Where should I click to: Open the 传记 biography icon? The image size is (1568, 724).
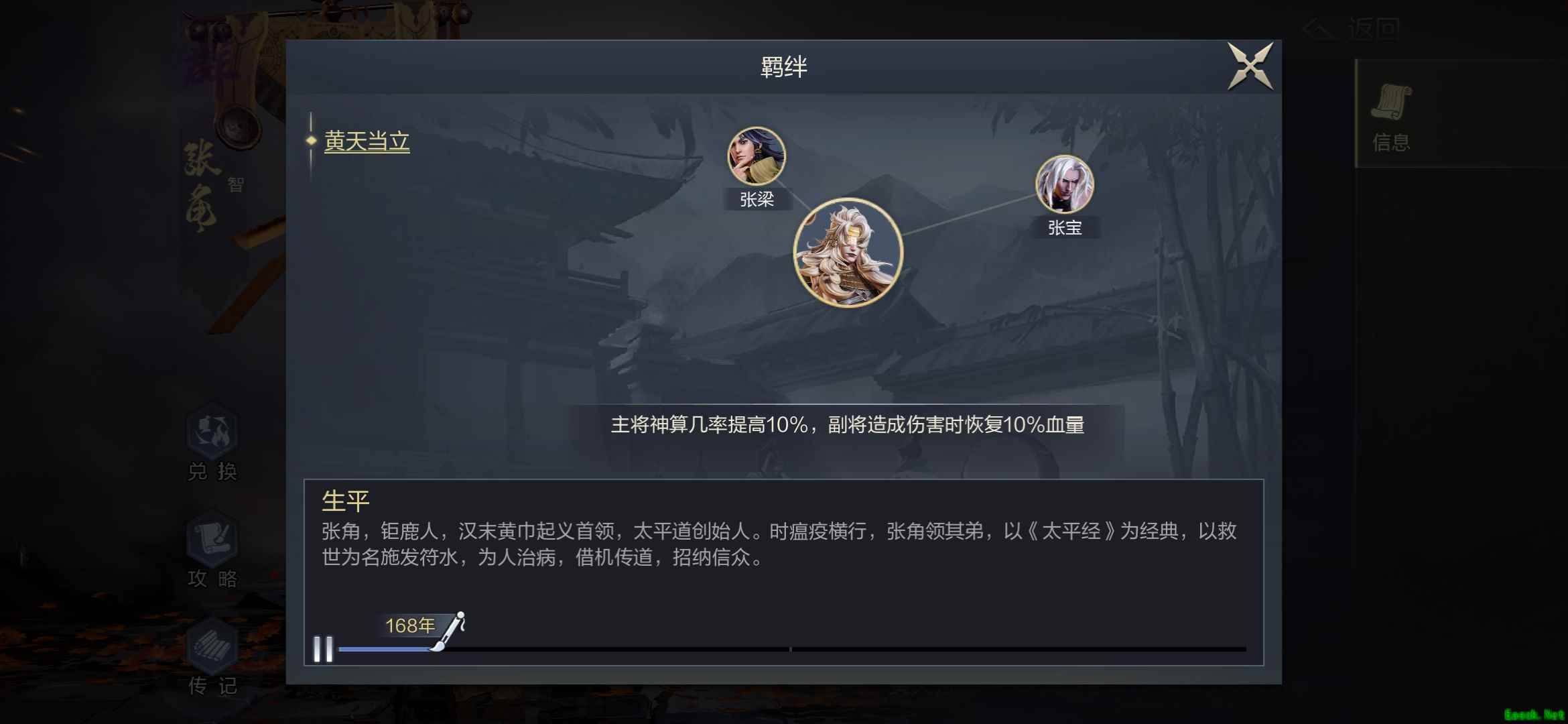[212, 657]
